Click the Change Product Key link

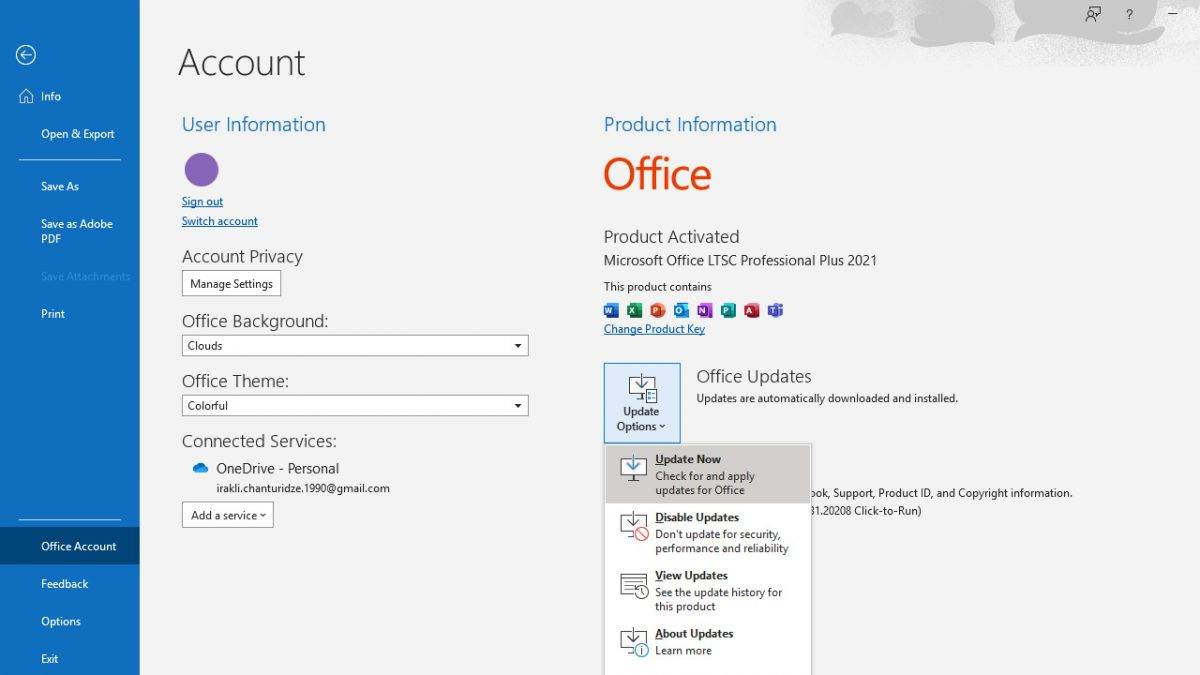(x=654, y=328)
